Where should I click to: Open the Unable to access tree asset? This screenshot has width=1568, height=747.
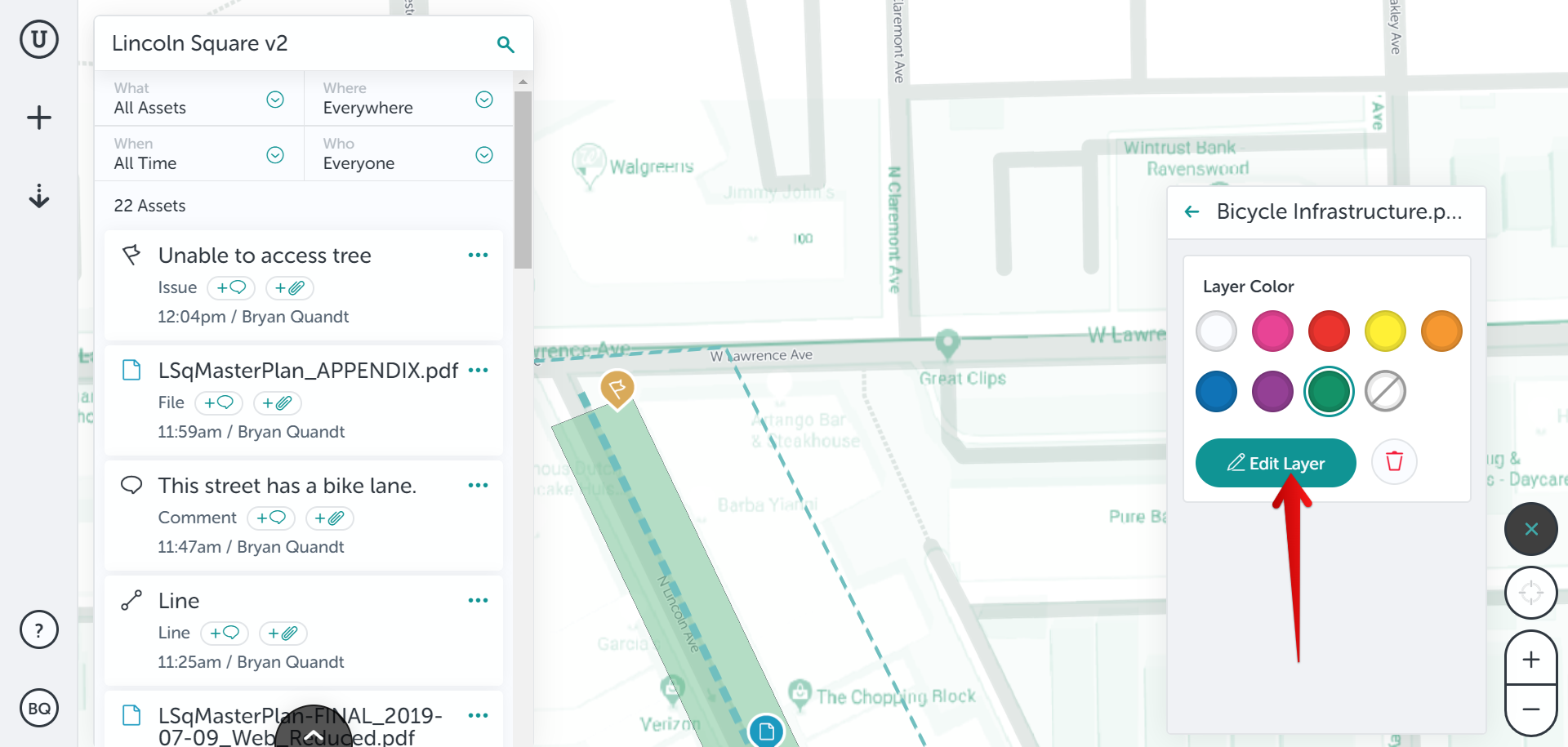(265, 256)
